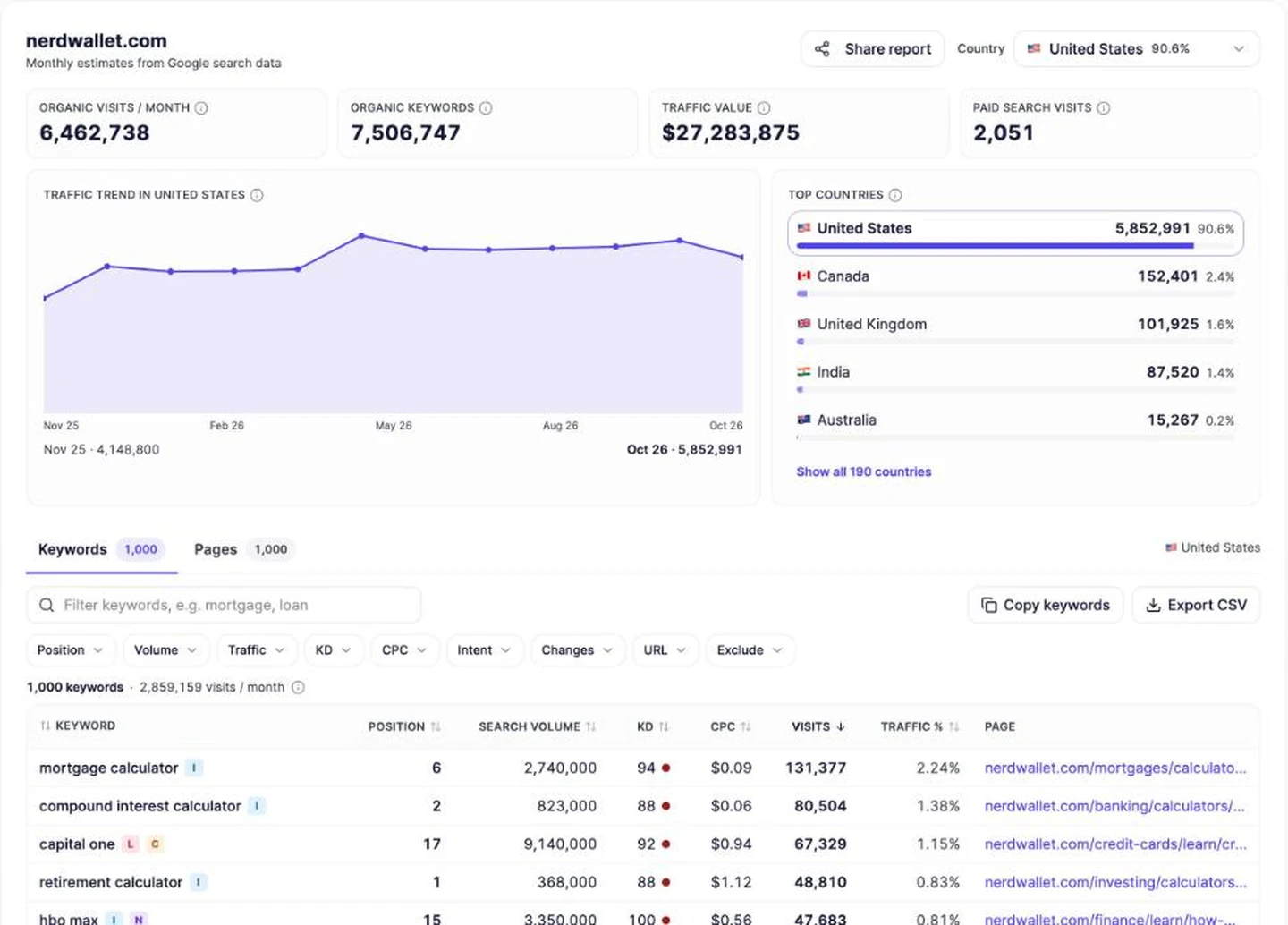
Task: Click the retirement calculator keyword
Action: (x=111, y=882)
